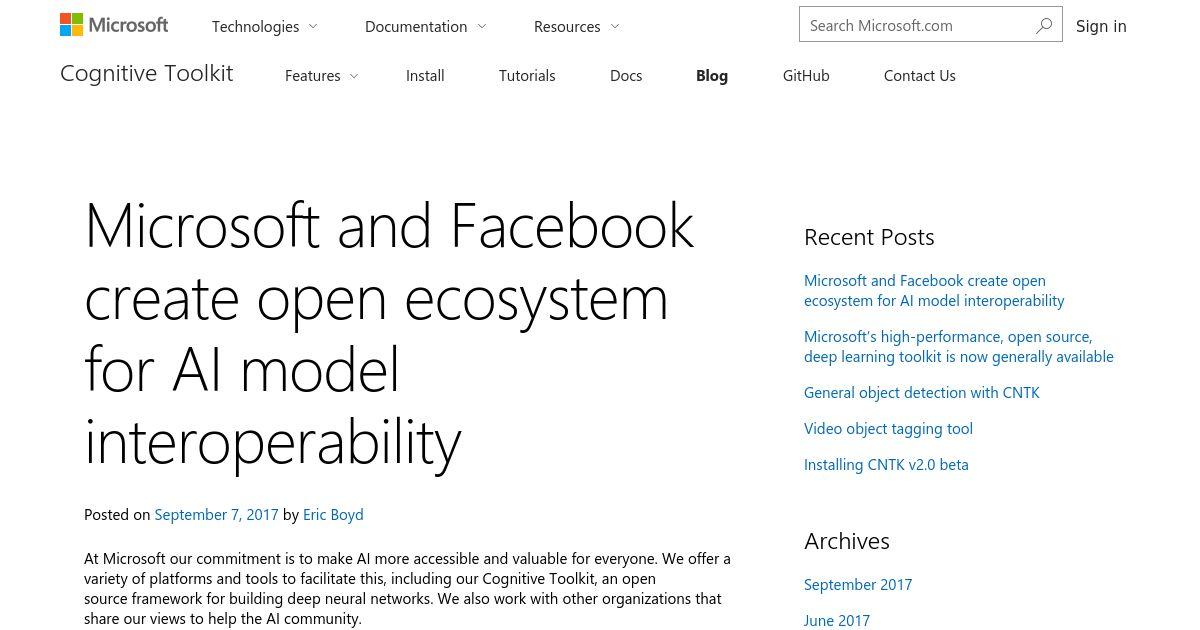The image size is (1200, 630).
Task: Click the search magnifier icon
Action: (1044, 25)
